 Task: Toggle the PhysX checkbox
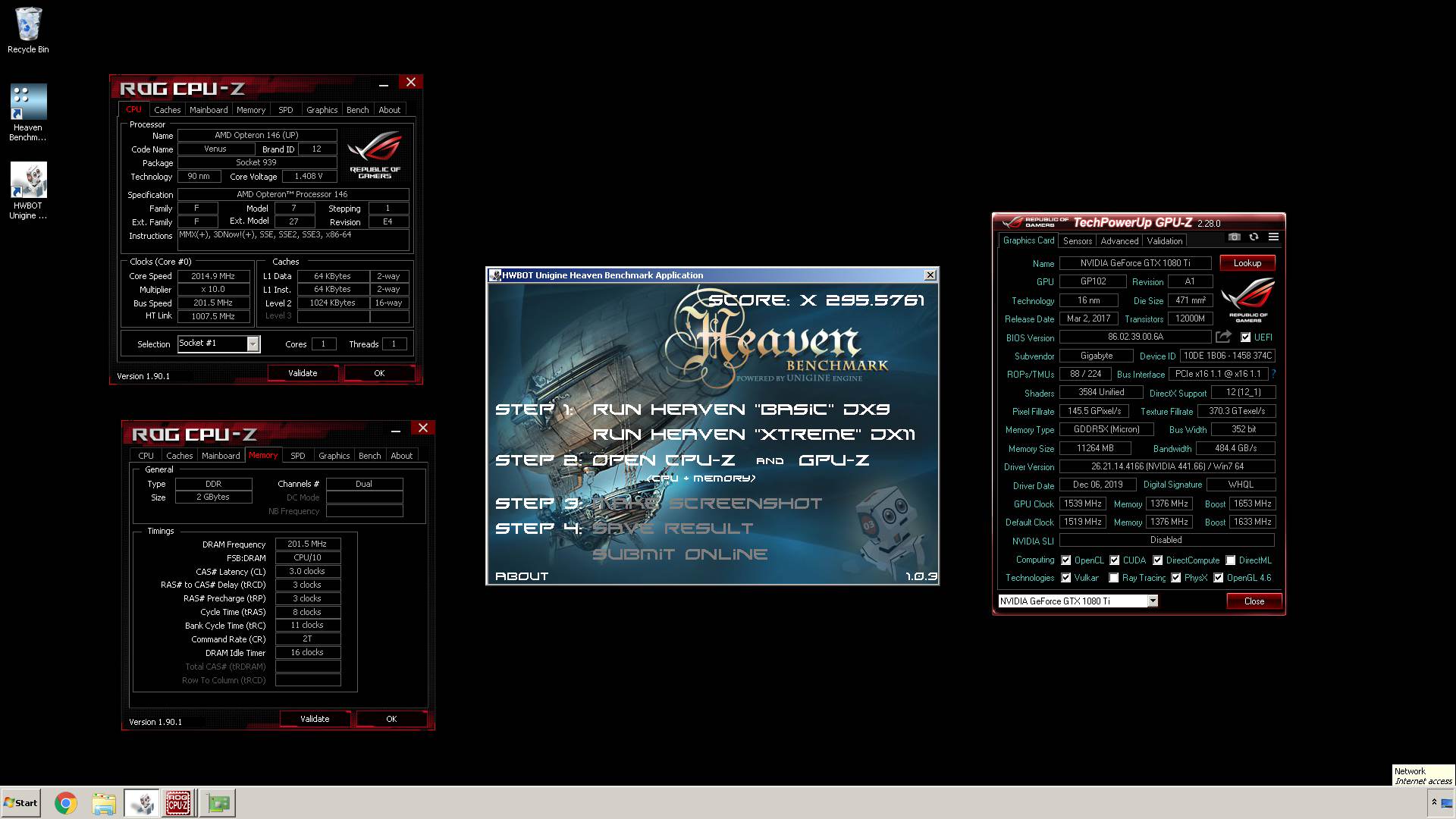[x=1176, y=578]
